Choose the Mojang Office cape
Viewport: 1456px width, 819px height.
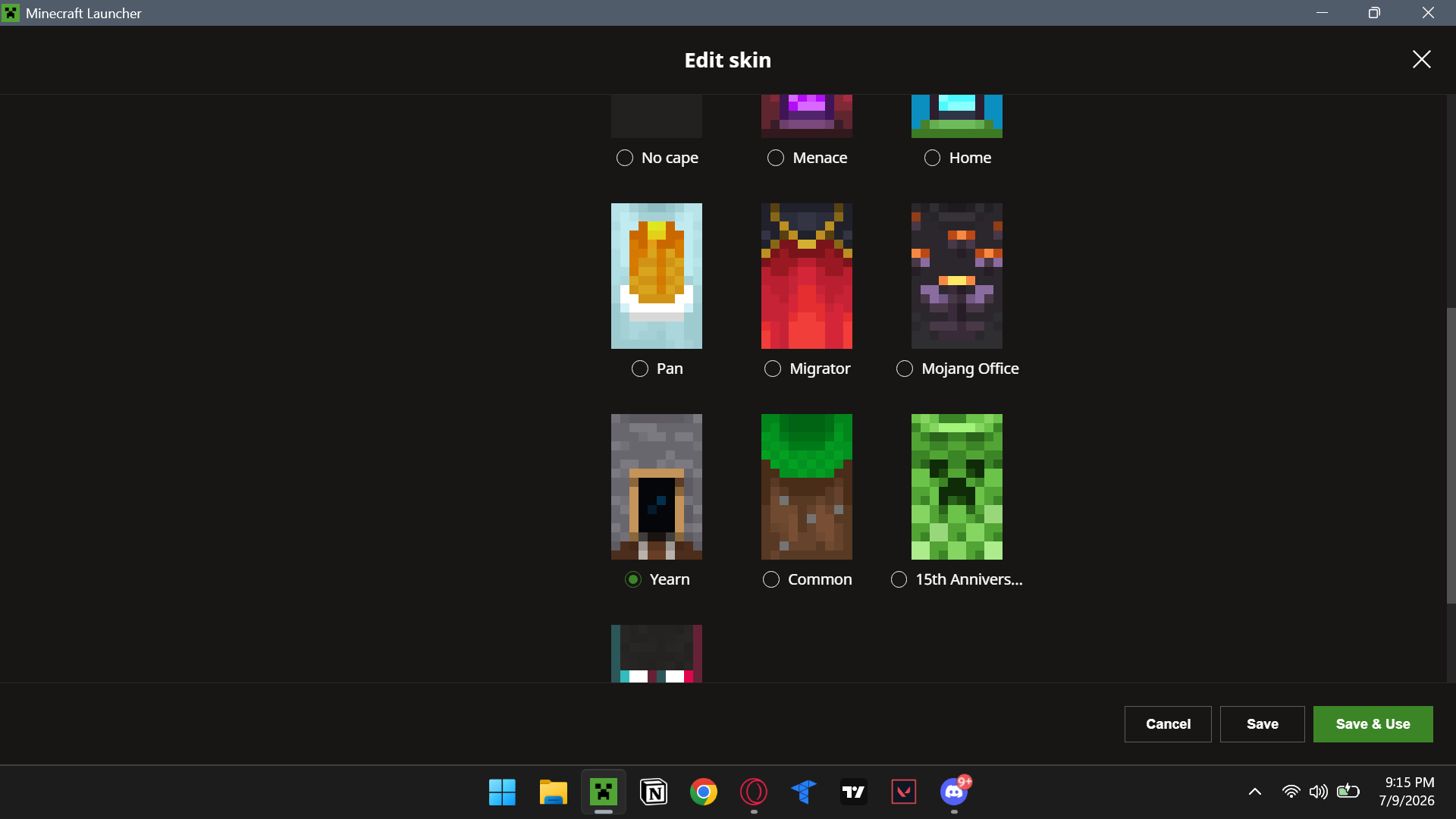point(904,369)
